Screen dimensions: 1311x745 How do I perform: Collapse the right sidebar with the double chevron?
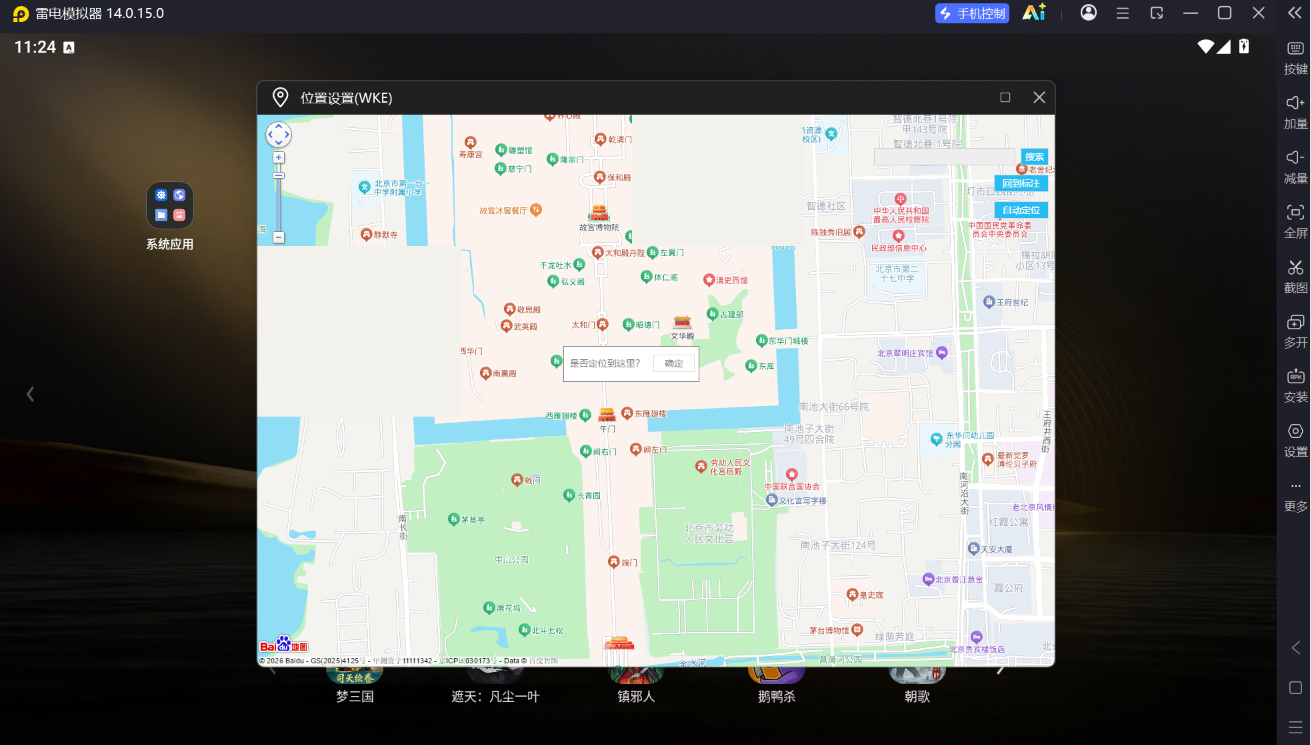click(x=1295, y=13)
